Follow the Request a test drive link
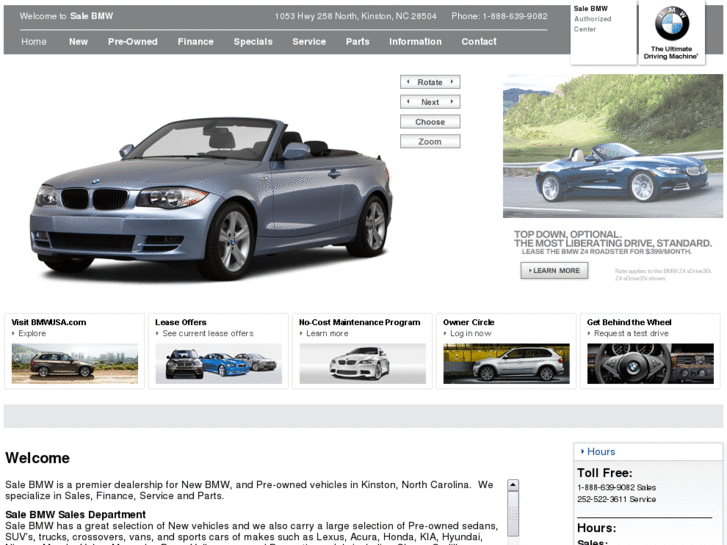 pos(631,333)
